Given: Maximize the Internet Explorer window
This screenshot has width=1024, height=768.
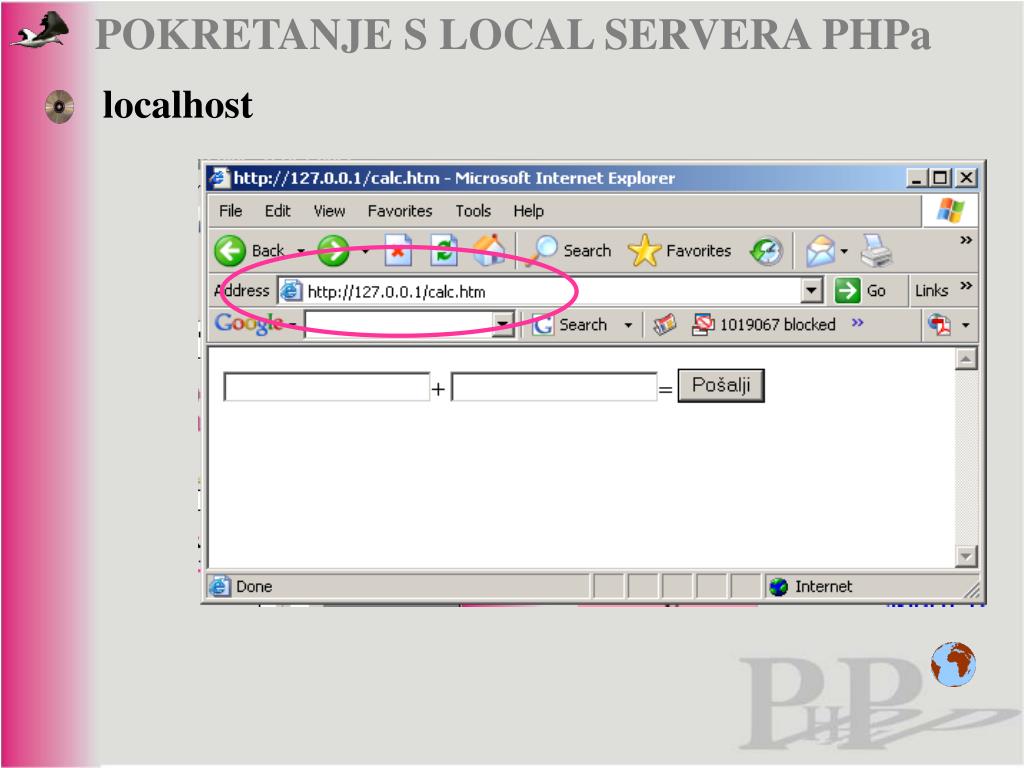Looking at the screenshot, I should point(940,178).
